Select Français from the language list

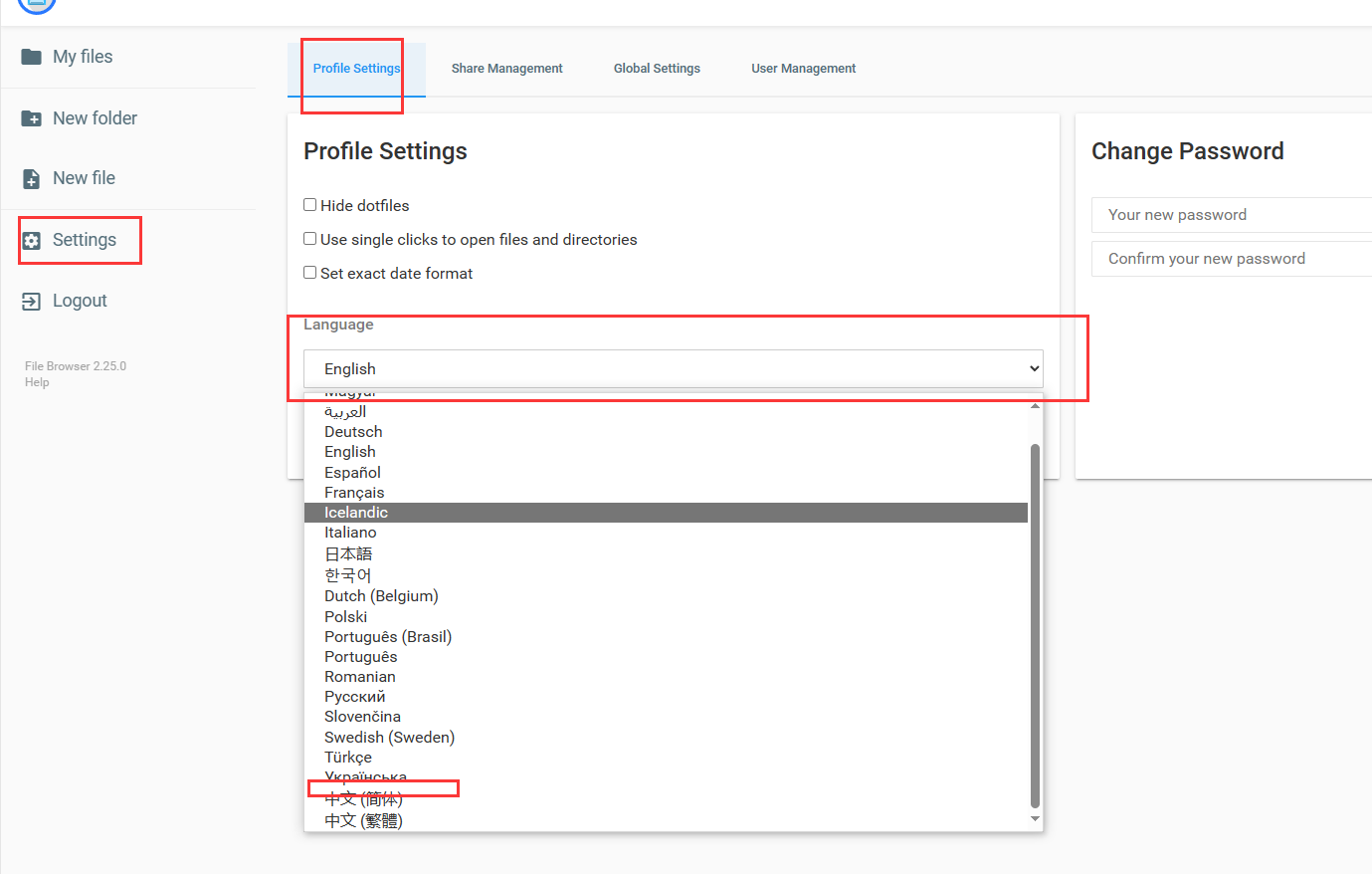666,493
